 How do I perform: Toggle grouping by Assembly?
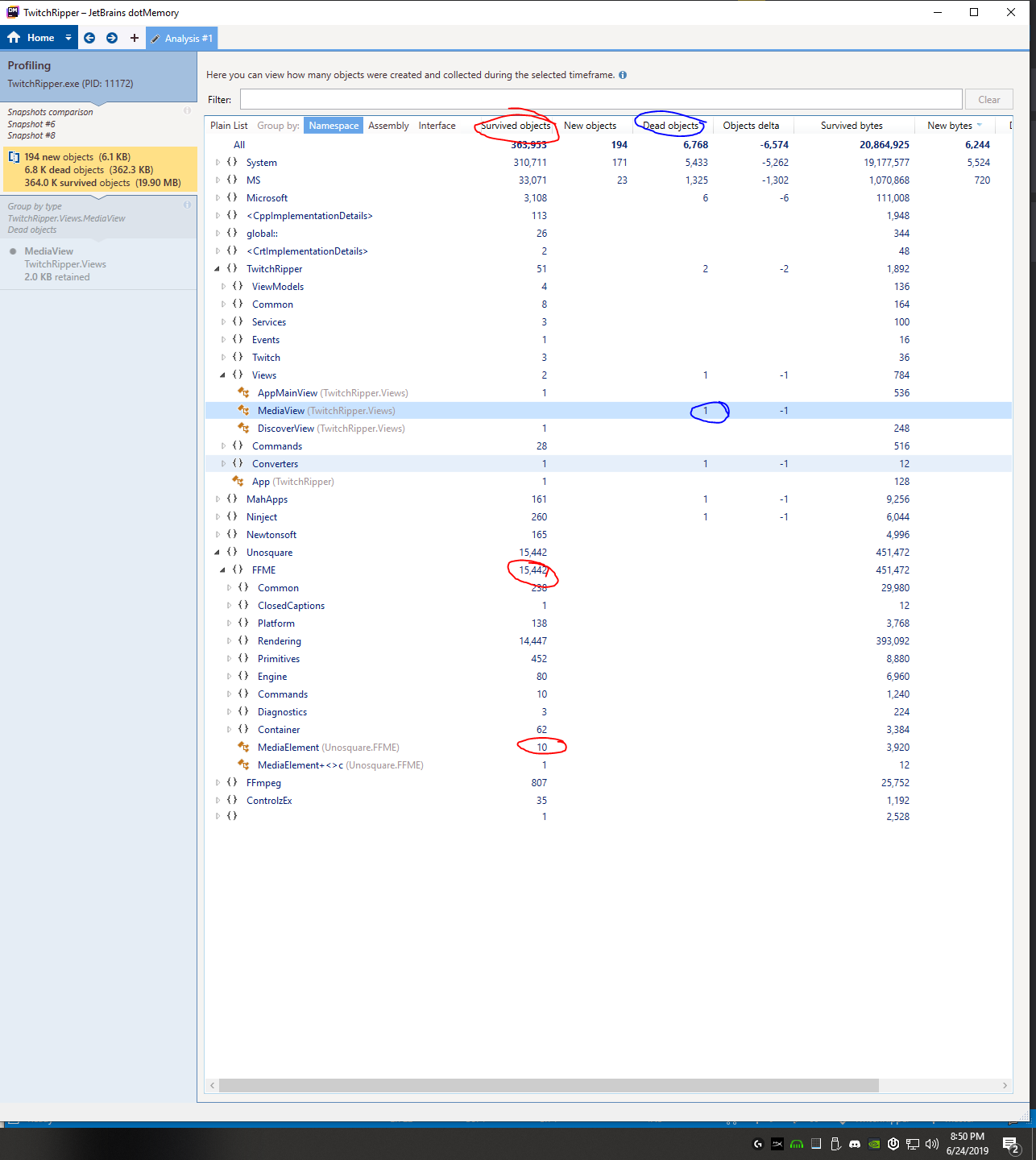[x=388, y=125]
